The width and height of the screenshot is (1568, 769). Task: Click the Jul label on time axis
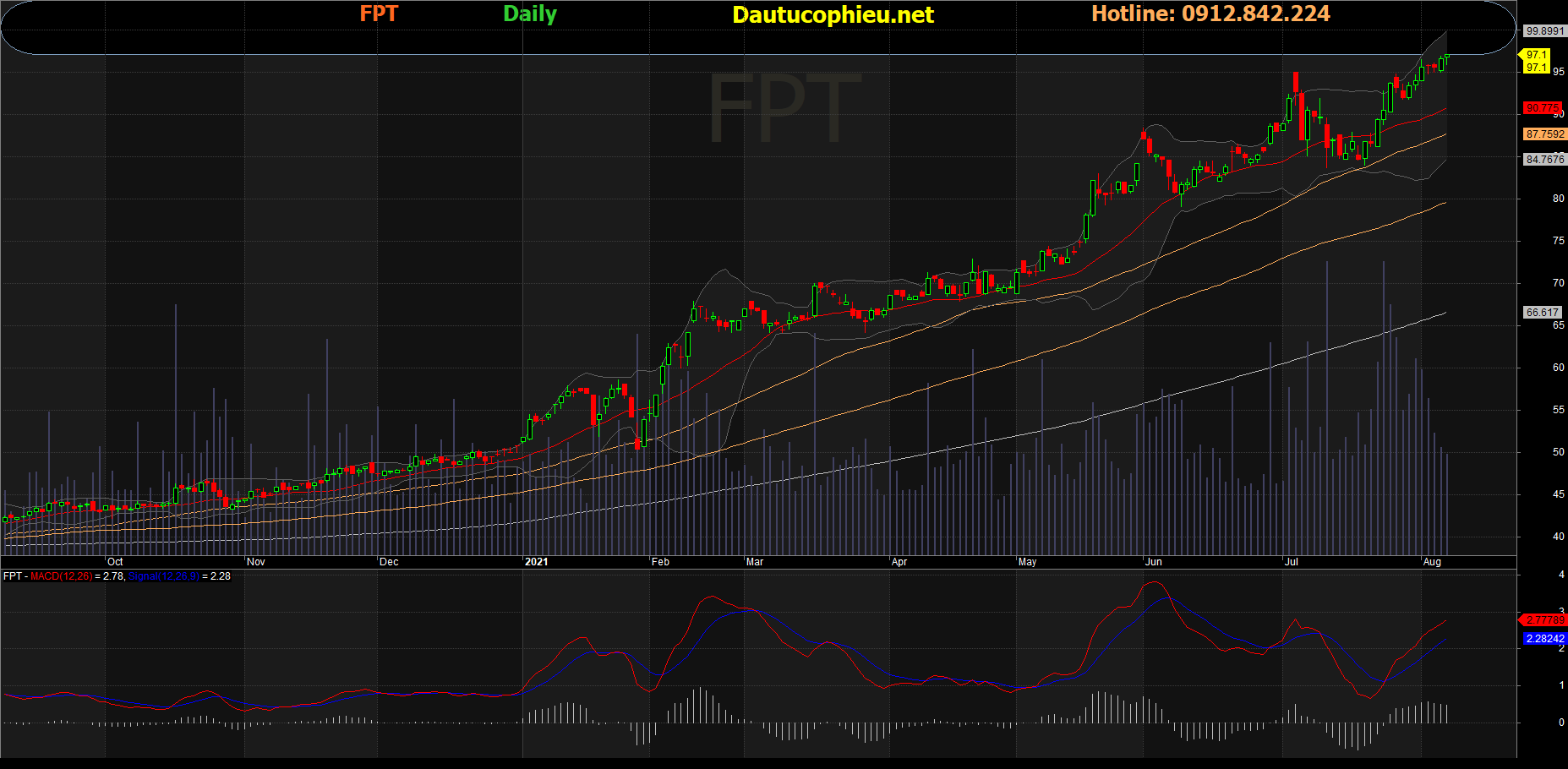click(1291, 562)
